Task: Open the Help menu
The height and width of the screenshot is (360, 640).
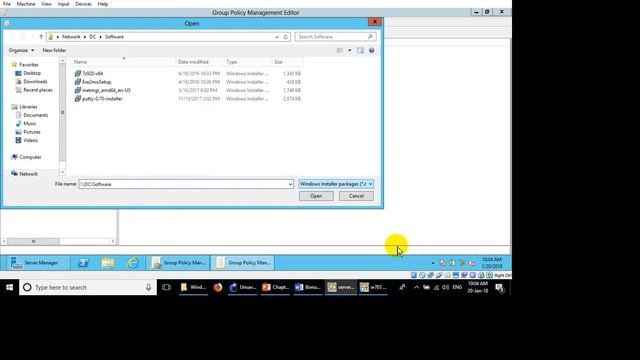Action: [x=102, y=4]
